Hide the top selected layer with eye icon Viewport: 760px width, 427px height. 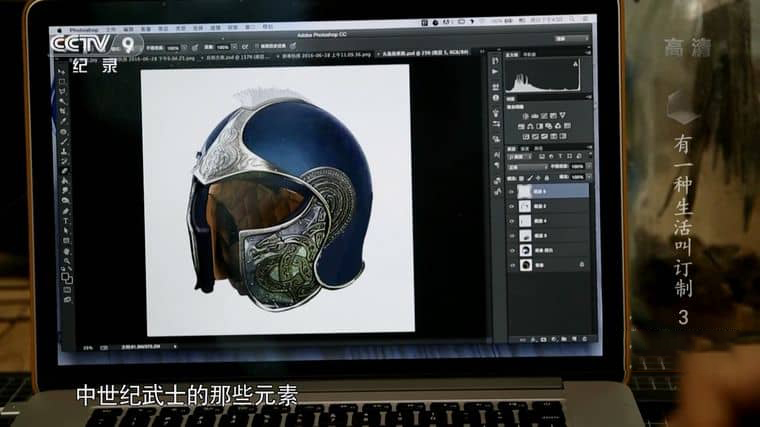tap(512, 190)
